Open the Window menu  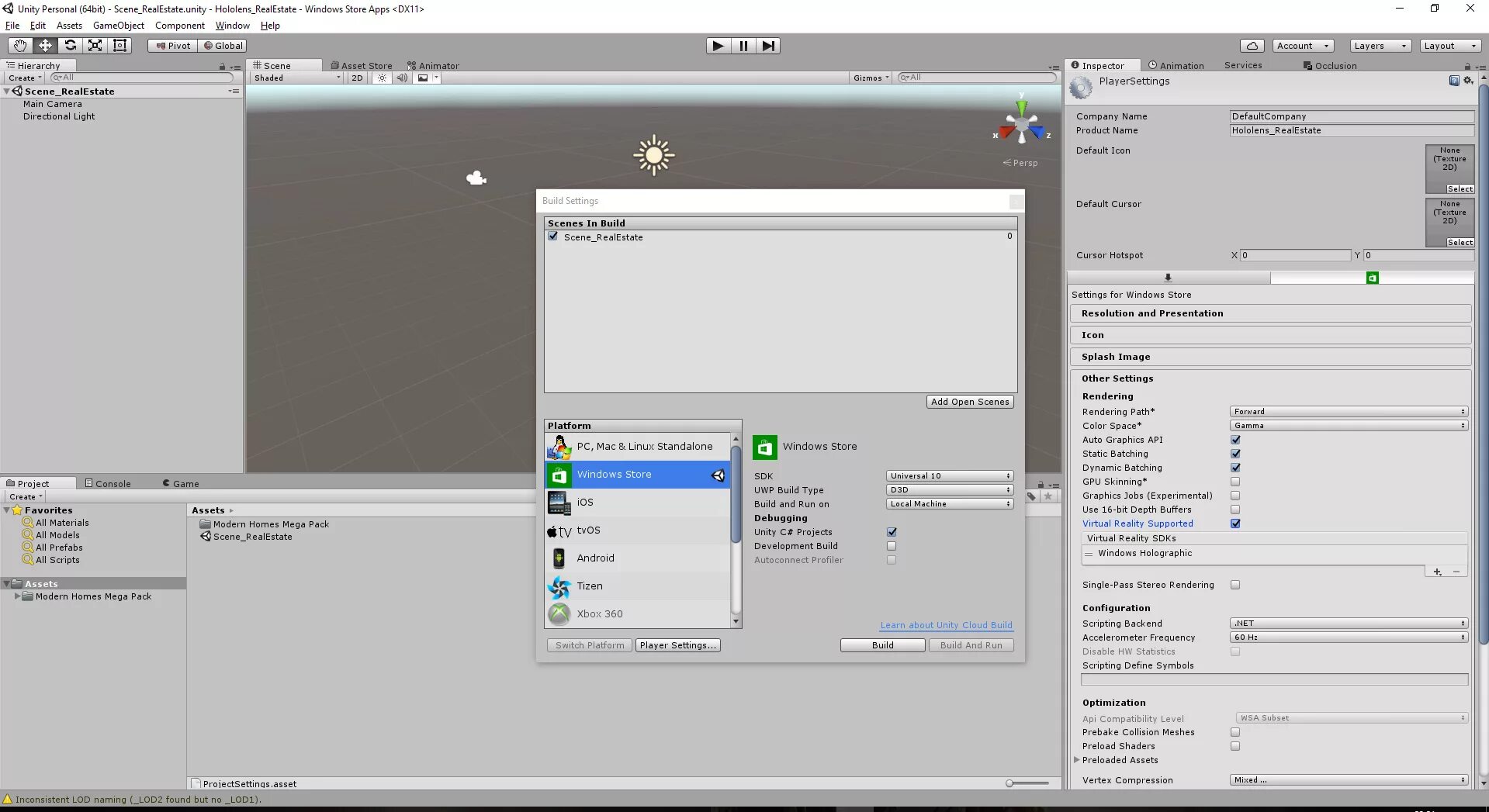pos(233,26)
